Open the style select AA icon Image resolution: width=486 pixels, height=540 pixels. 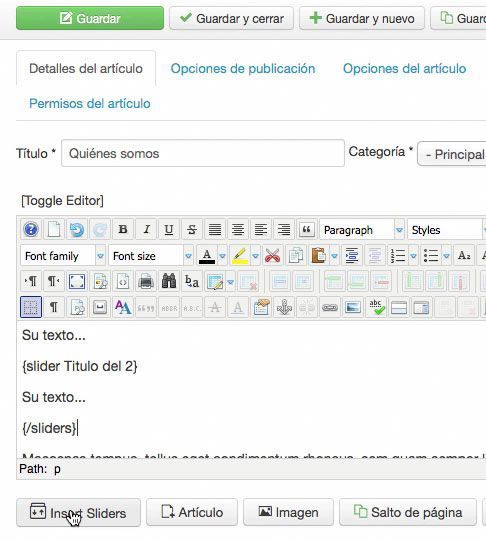(123, 308)
